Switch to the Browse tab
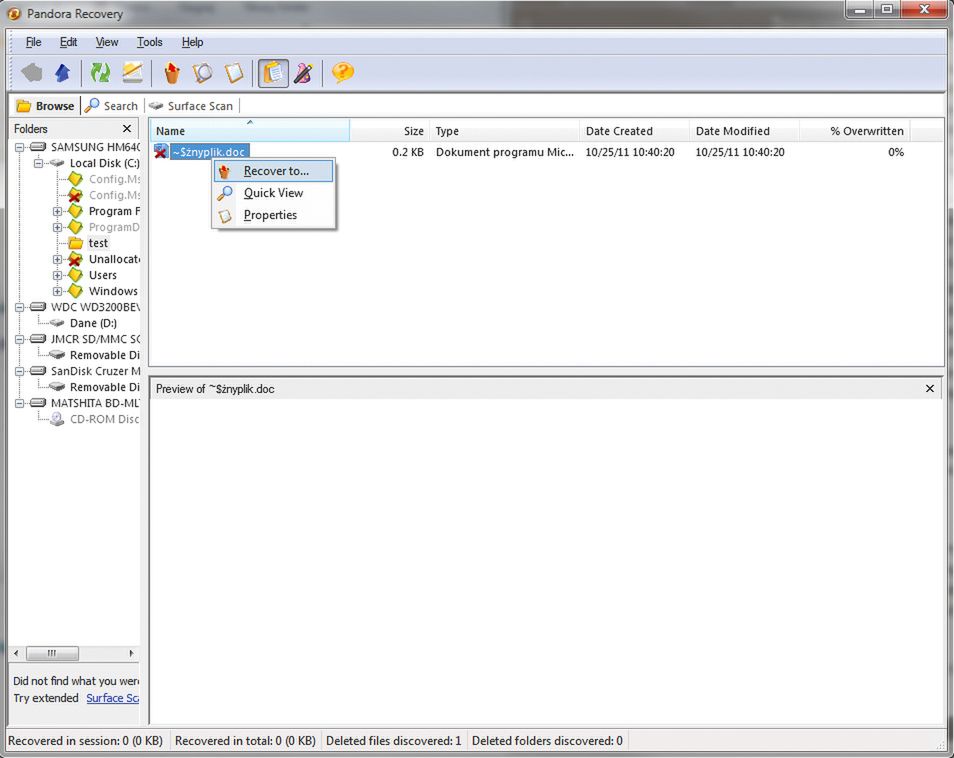 pos(46,106)
